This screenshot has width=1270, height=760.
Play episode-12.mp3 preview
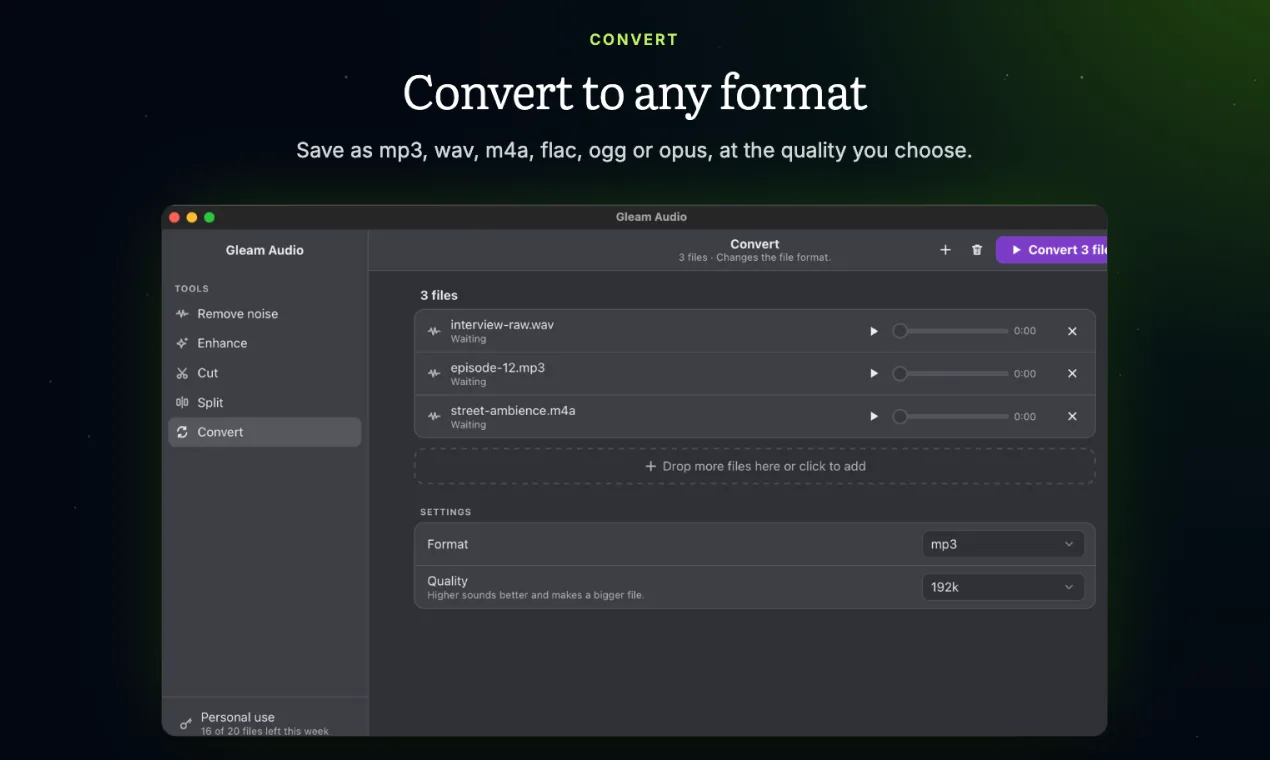pos(874,374)
